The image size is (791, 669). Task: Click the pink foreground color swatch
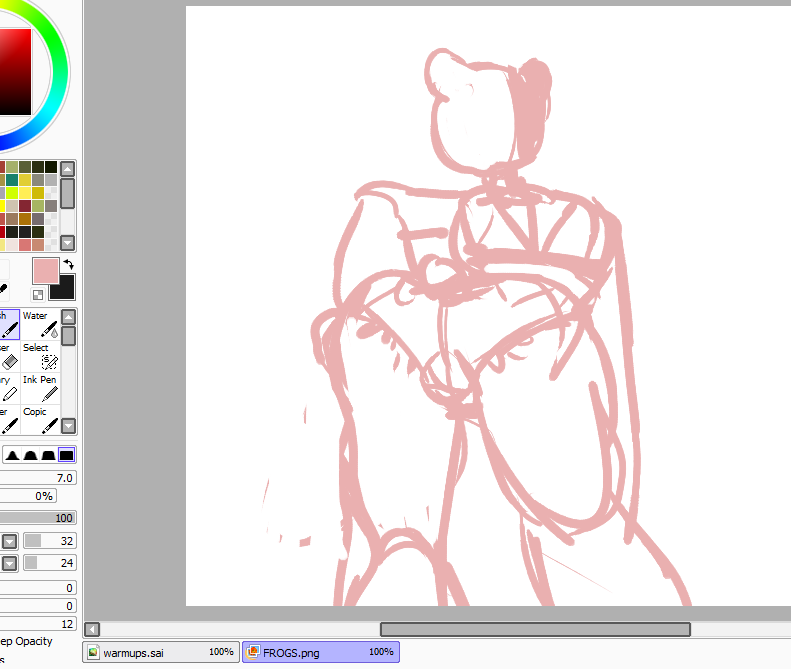click(46, 270)
